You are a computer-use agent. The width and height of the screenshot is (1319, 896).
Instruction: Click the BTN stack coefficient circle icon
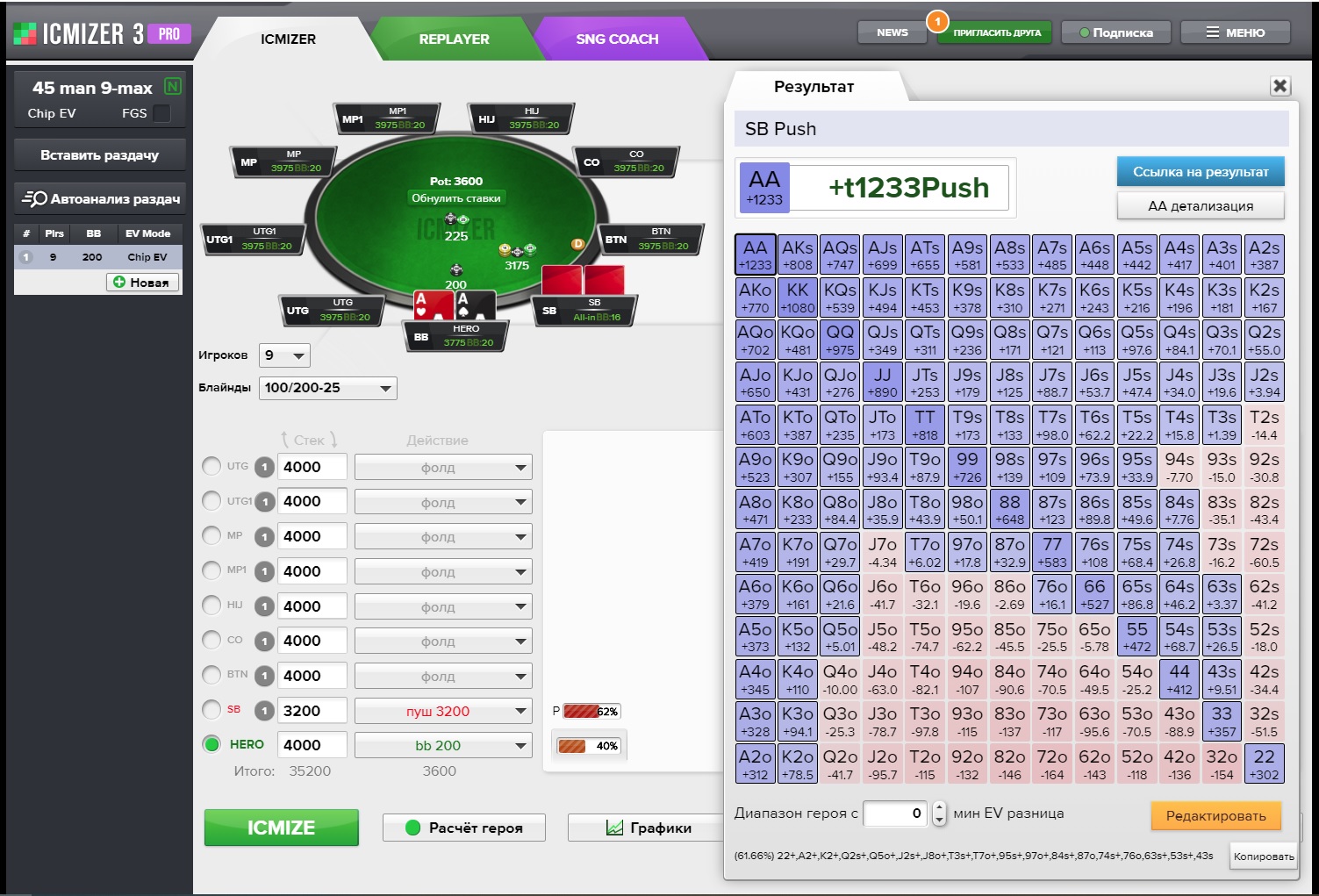(264, 676)
